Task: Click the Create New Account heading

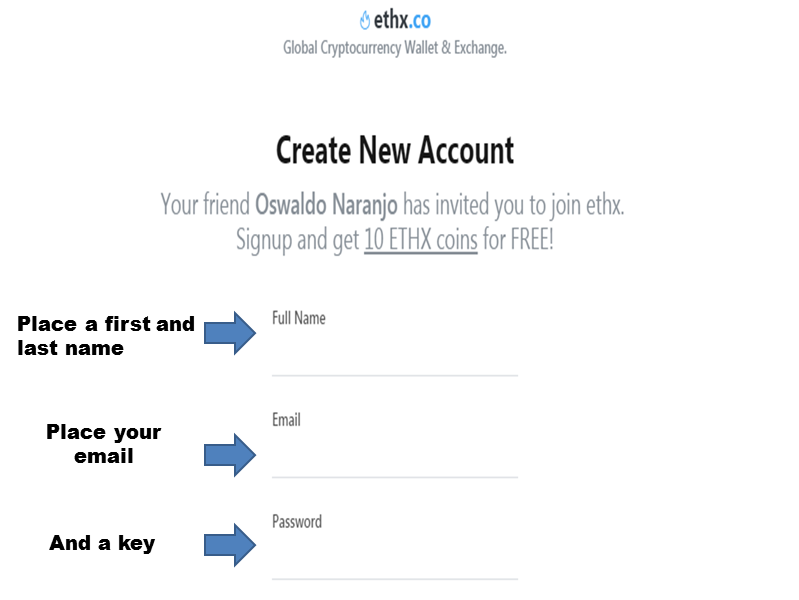Action: pyautogui.click(x=395, y=150)
